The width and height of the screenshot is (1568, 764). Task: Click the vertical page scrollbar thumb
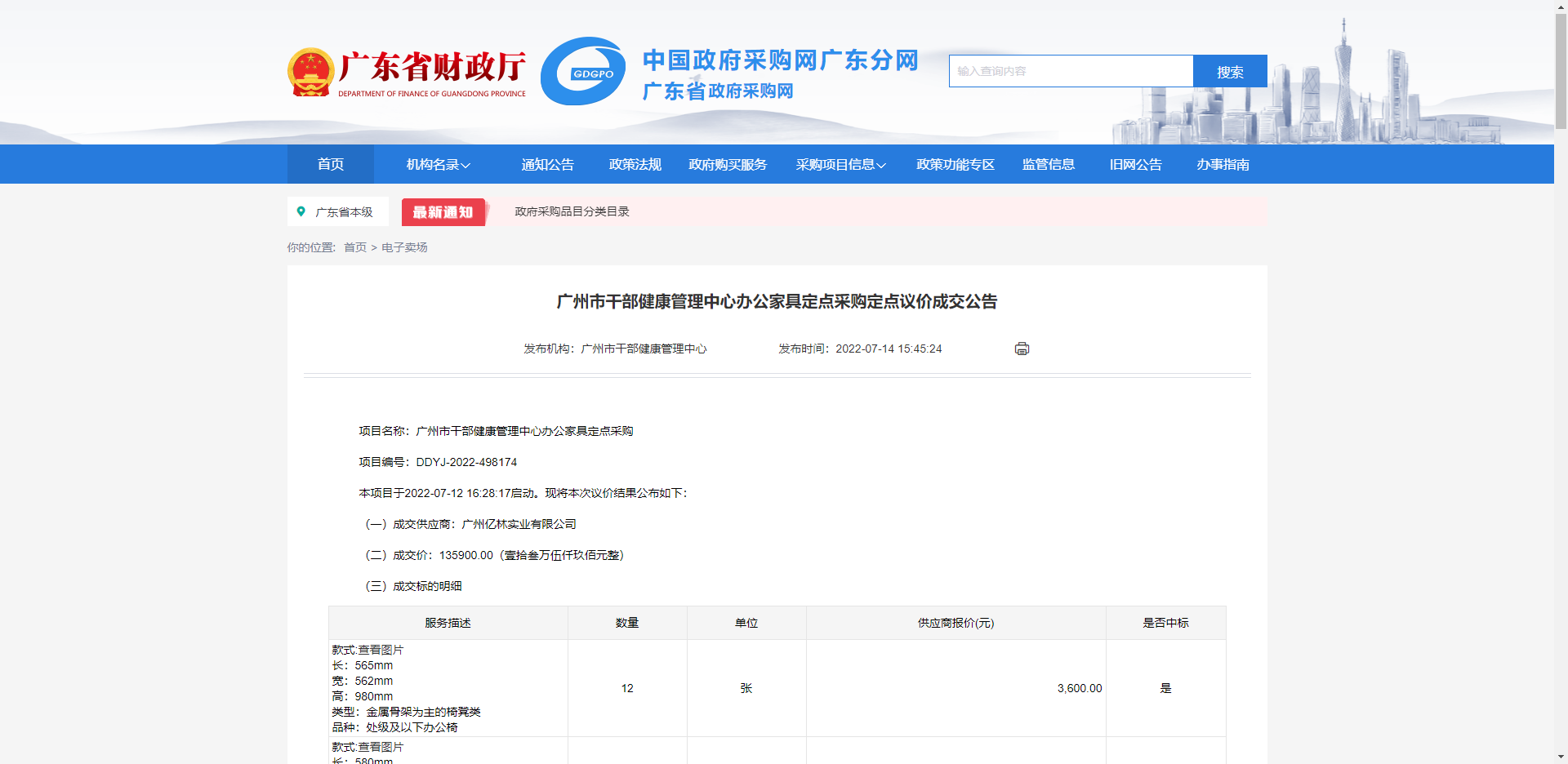pyautogui.click(x=1561, y=72)
